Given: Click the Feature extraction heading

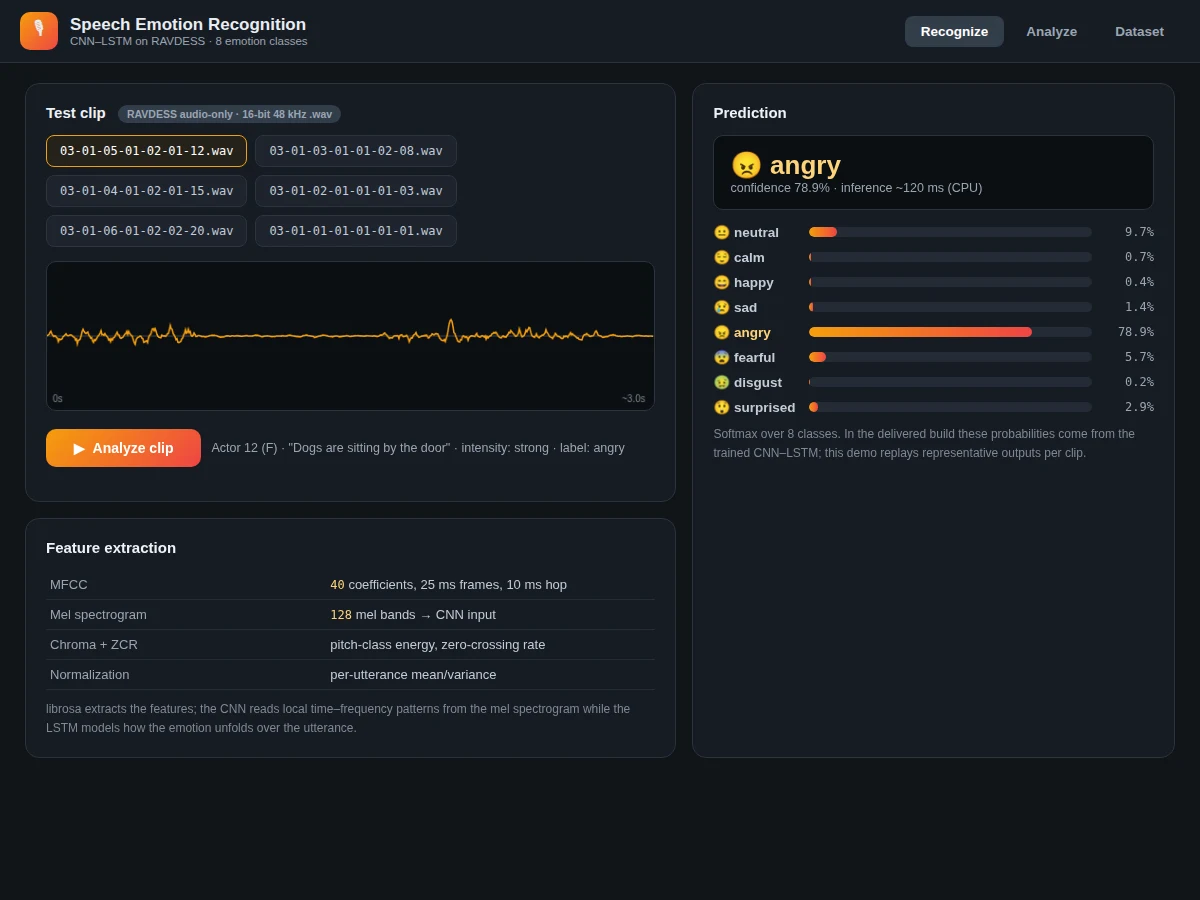Looking at the screenshot, I should tap(111, 547).
